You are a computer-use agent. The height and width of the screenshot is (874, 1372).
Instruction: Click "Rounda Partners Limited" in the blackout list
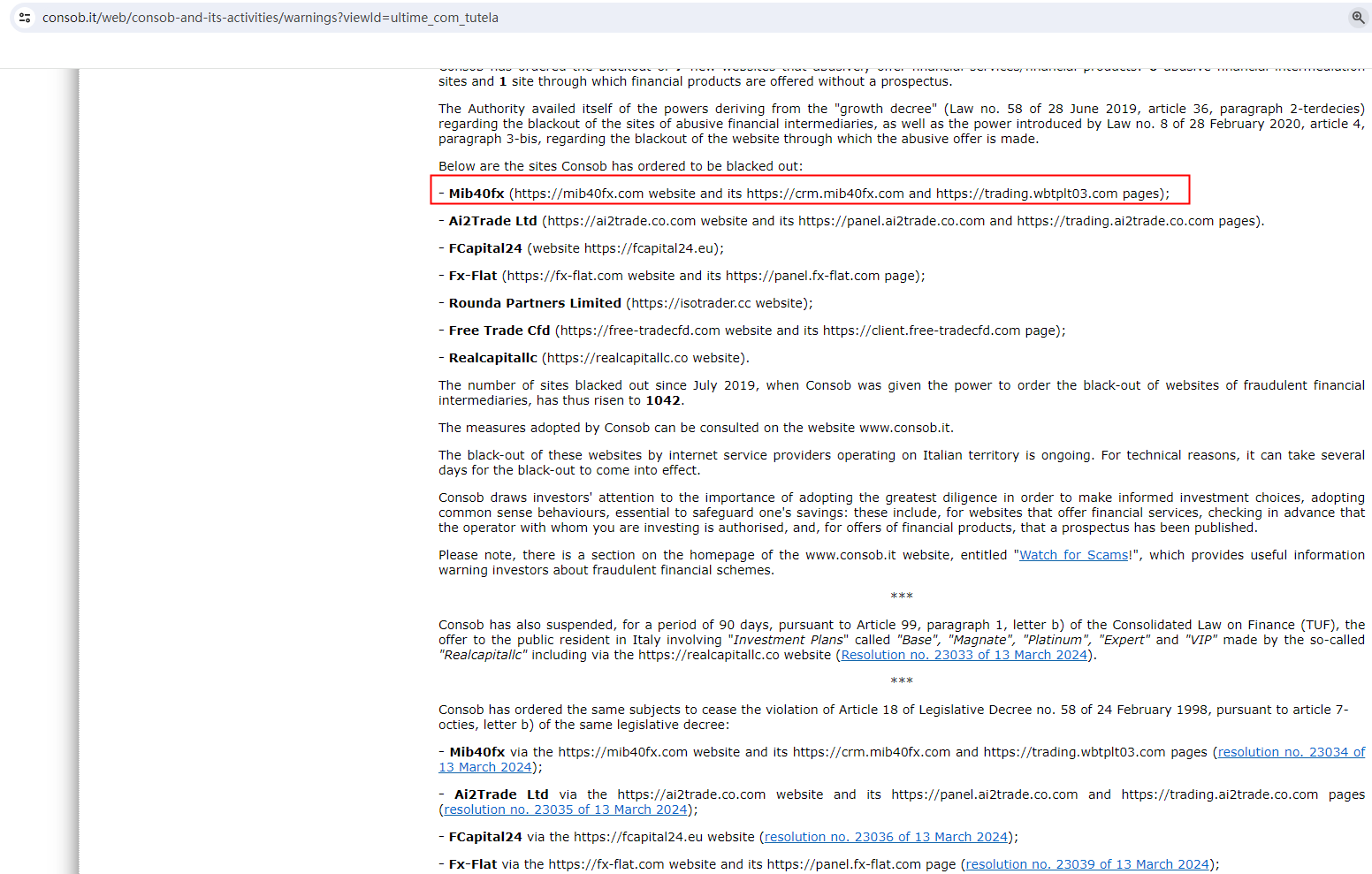(x=535, y=303)
